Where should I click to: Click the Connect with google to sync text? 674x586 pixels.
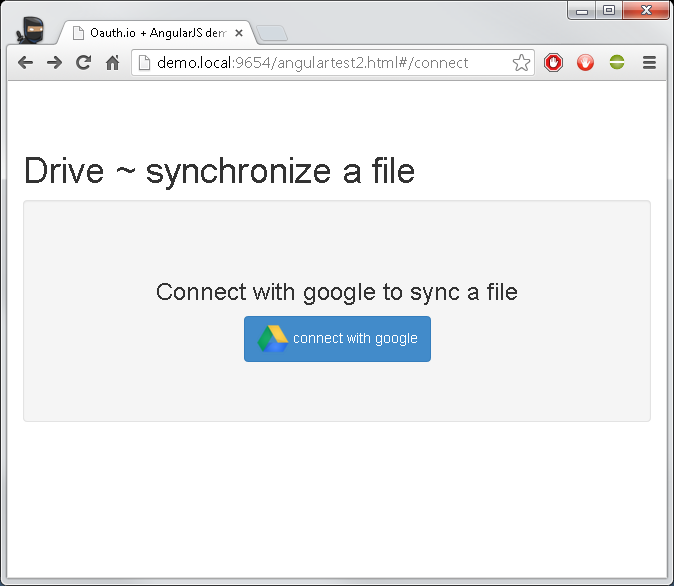coord(337,293)
